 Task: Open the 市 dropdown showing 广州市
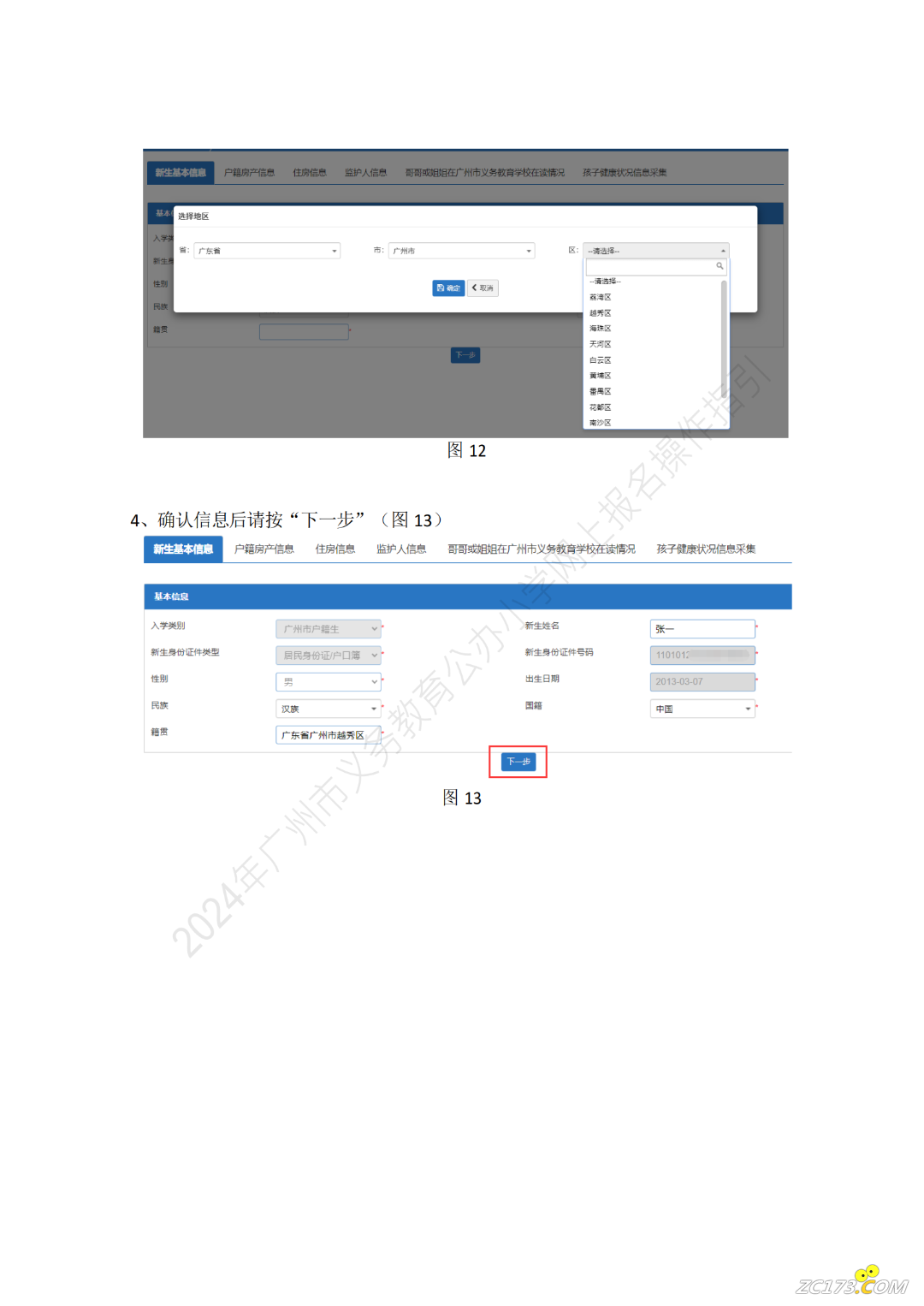pos(461,251)
